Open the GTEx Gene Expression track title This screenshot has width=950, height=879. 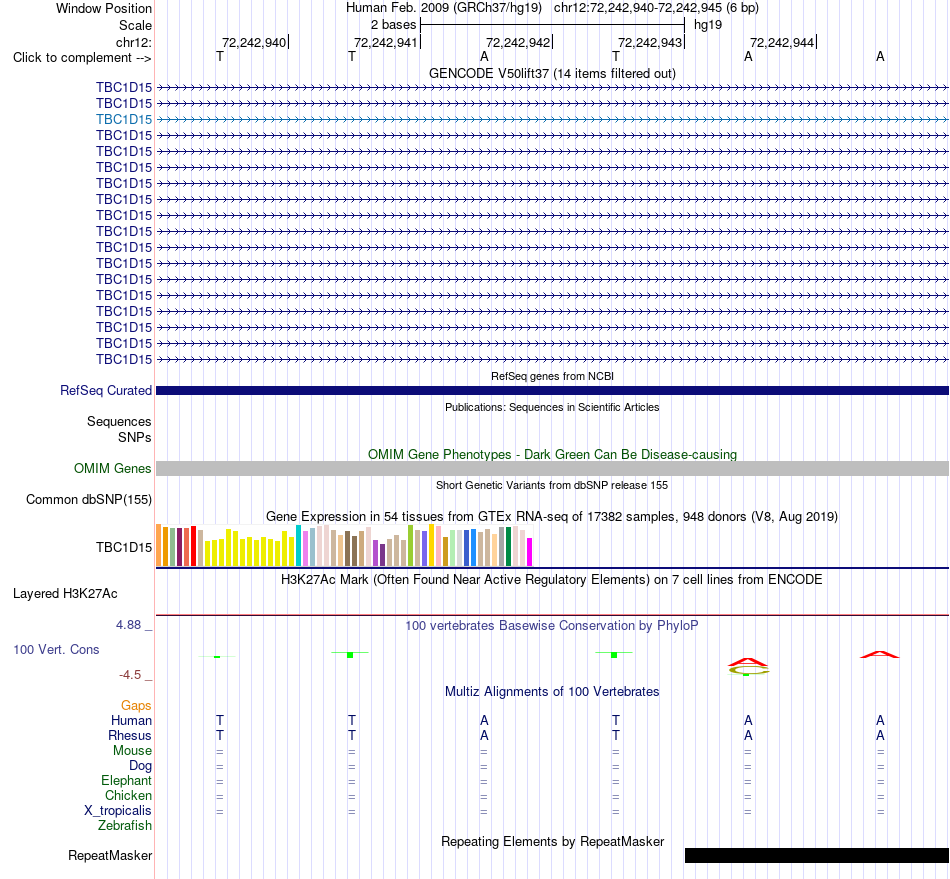tap(552, 517)
